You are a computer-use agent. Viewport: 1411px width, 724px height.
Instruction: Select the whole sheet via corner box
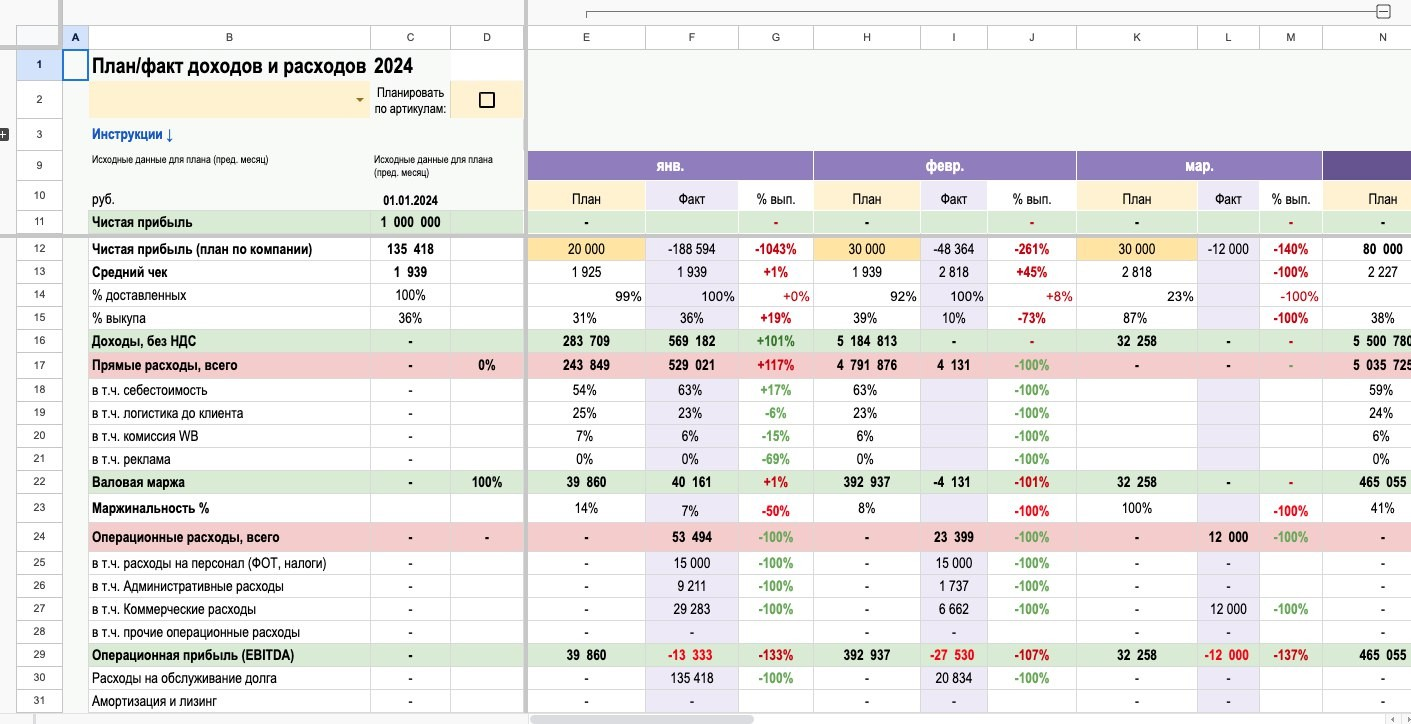point(30,37)
